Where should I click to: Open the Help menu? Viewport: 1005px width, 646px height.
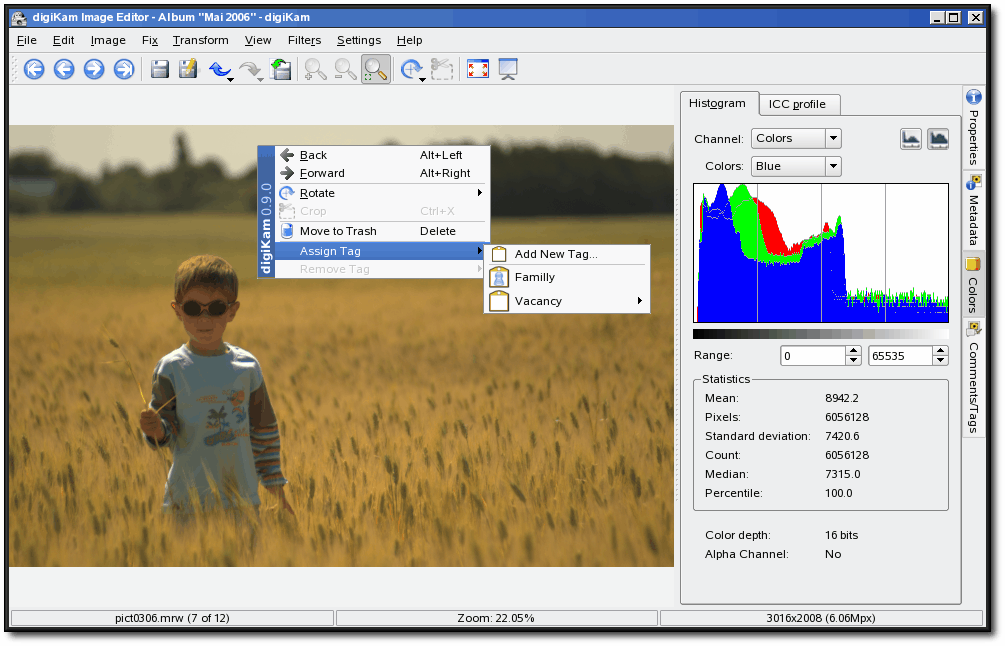(410, 40)
